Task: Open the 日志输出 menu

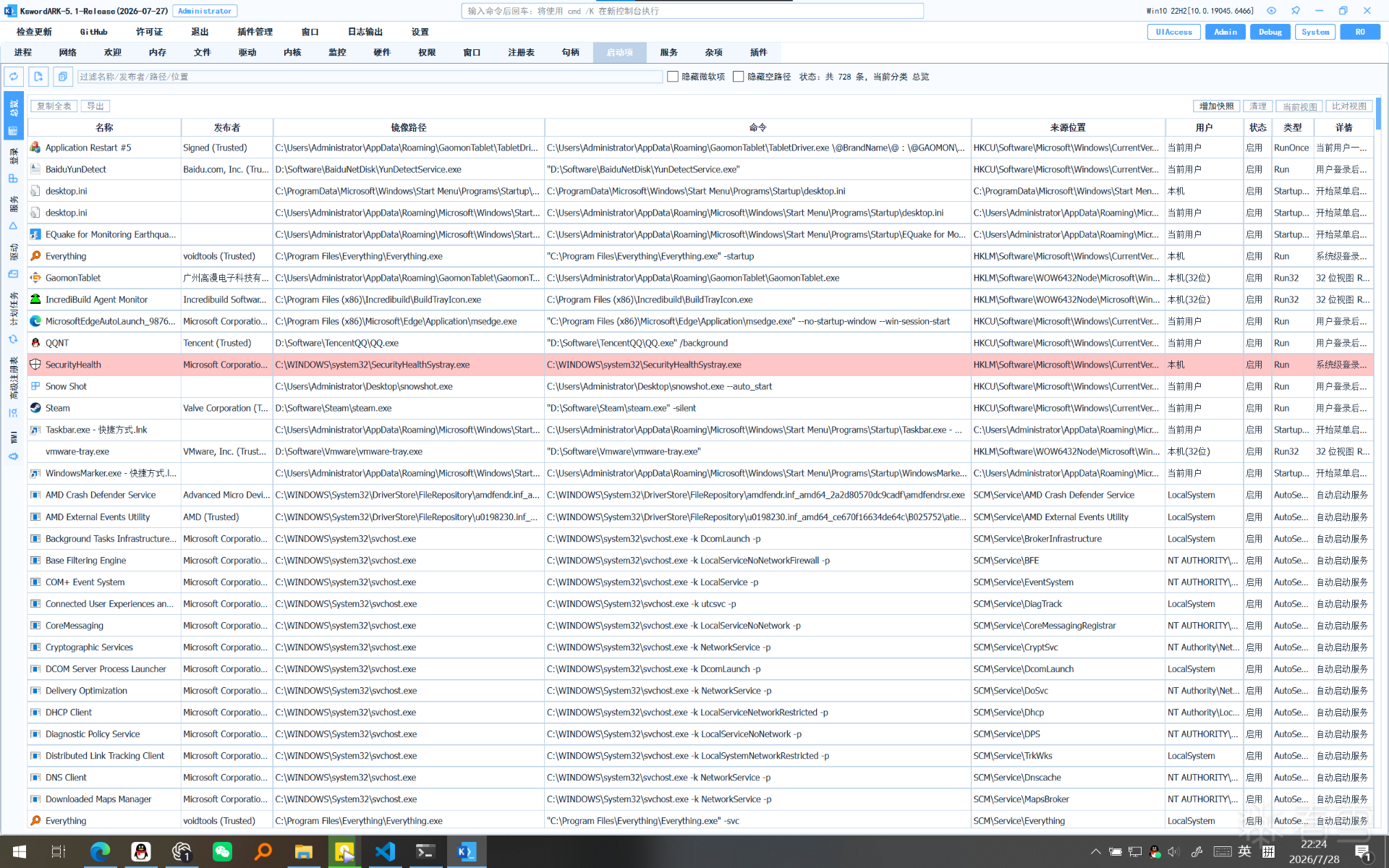Action: click(365, 32)
